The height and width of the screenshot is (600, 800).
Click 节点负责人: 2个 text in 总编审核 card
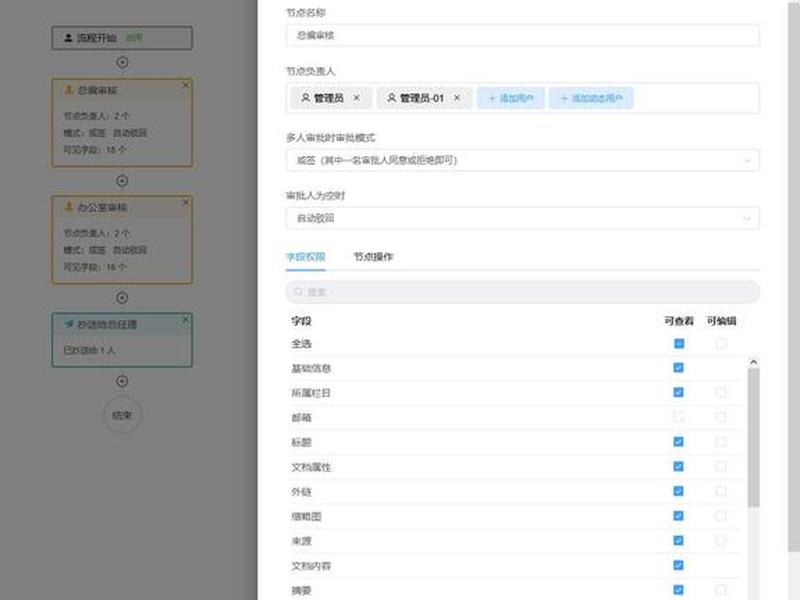[96, 116]
